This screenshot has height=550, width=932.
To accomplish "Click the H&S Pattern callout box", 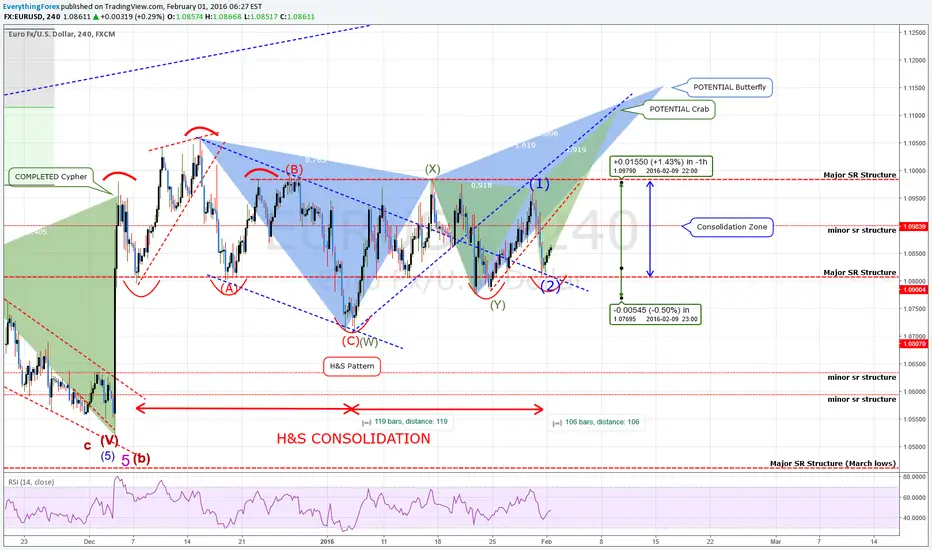I will click(x=352, y=366).
